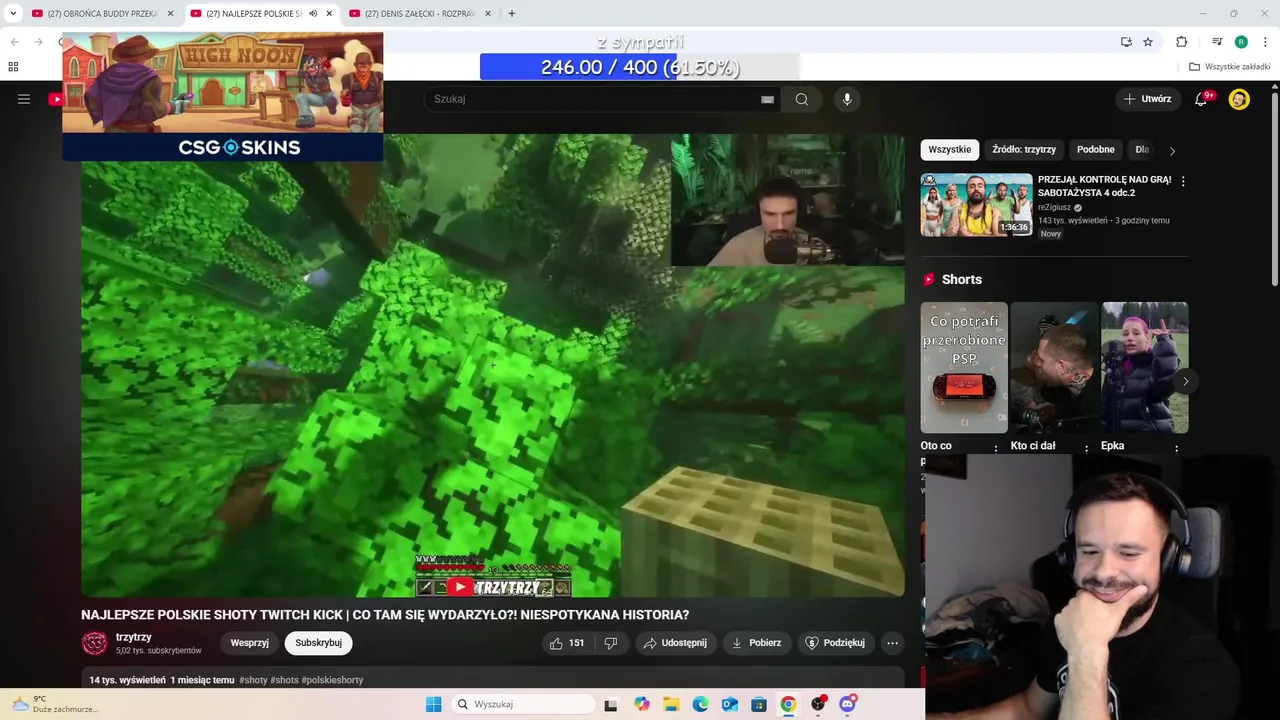Screen dimensions: 1280x720
Task: Open Chrome extensions puzzle icon
Action: [x=1181, y=42]
